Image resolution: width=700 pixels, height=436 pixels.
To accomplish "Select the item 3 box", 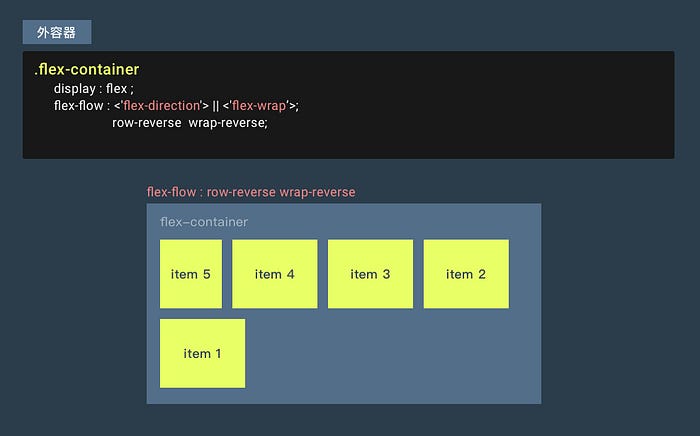I will point(371,274).
